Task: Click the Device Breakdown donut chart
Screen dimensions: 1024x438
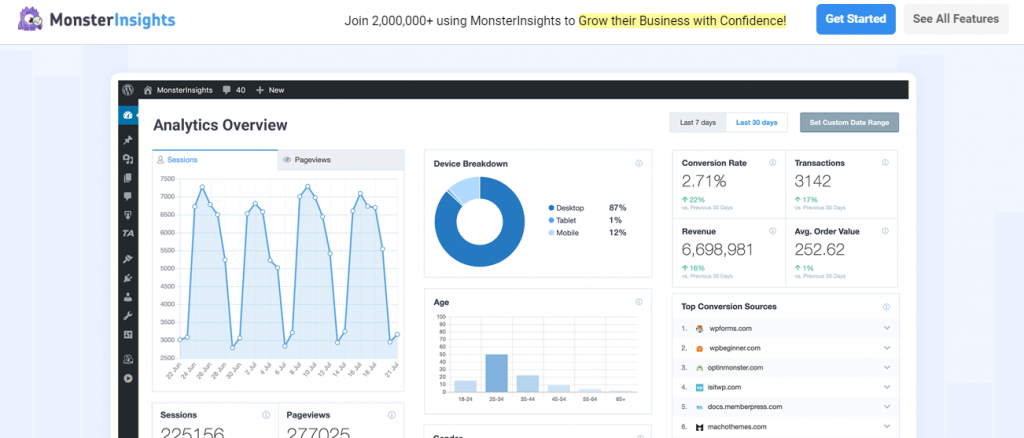Action: point(480,221)
